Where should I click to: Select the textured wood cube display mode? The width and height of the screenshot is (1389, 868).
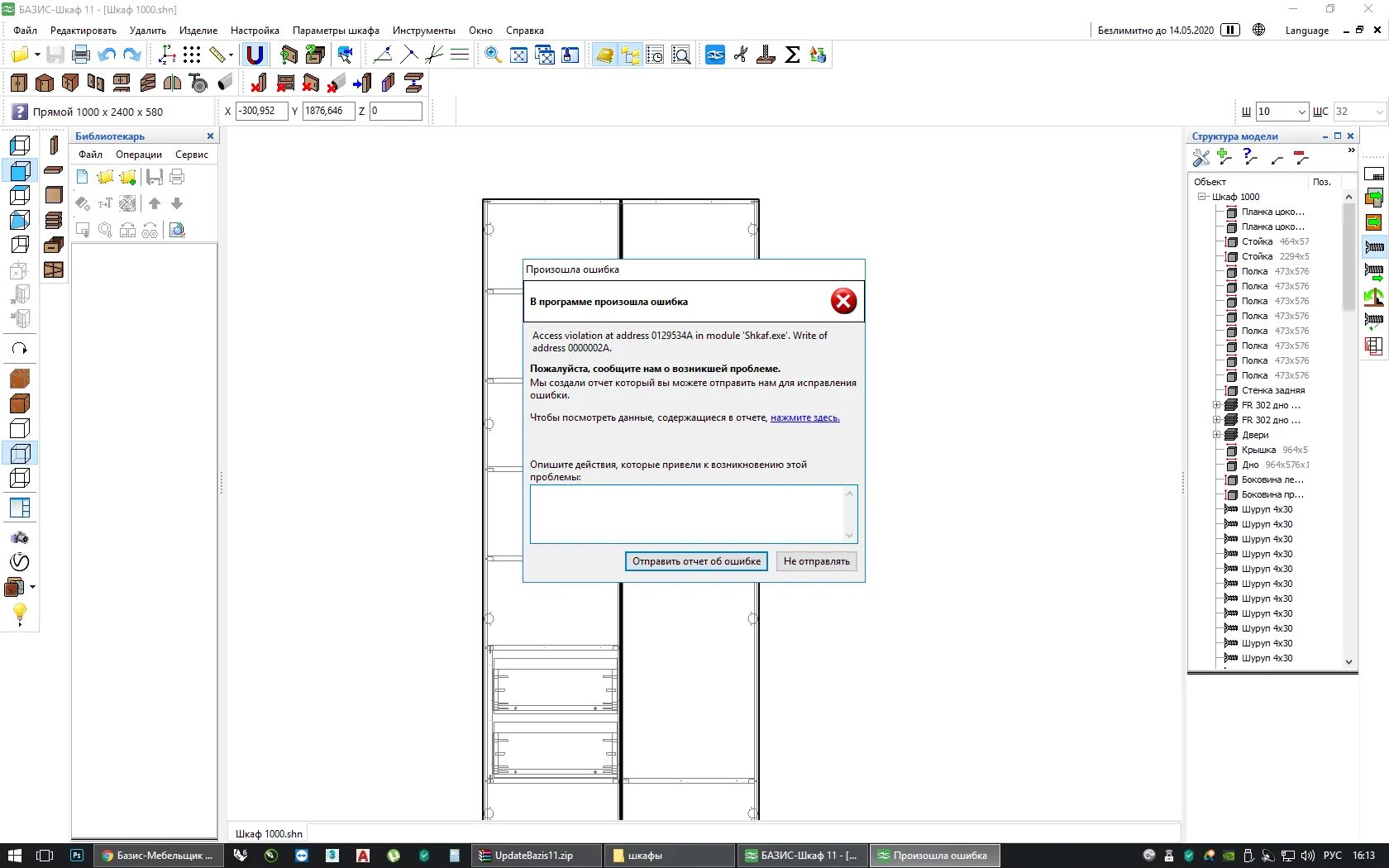tap(20, 379)
